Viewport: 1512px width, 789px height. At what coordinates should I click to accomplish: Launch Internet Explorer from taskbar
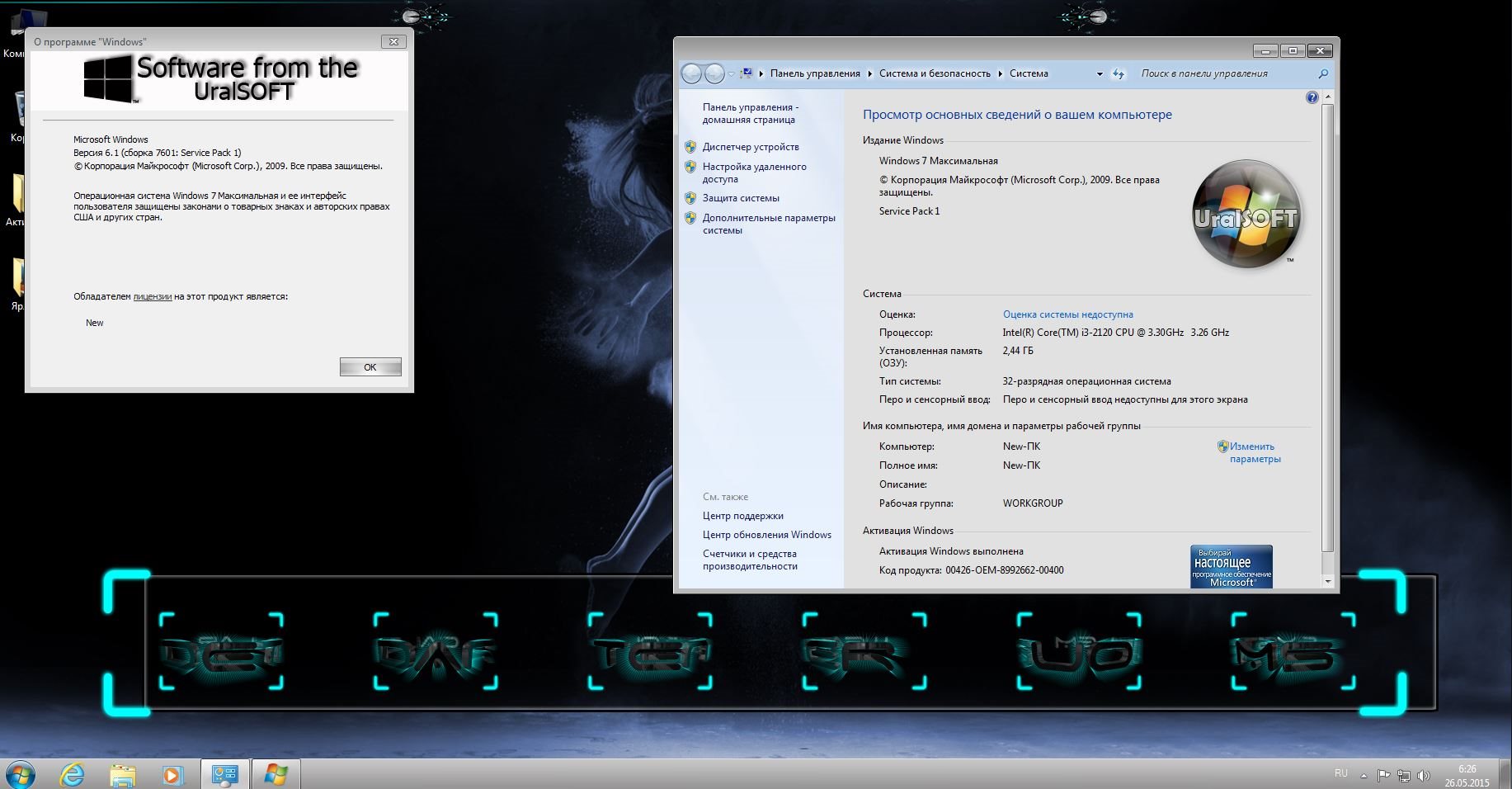[x=73, y=775]
